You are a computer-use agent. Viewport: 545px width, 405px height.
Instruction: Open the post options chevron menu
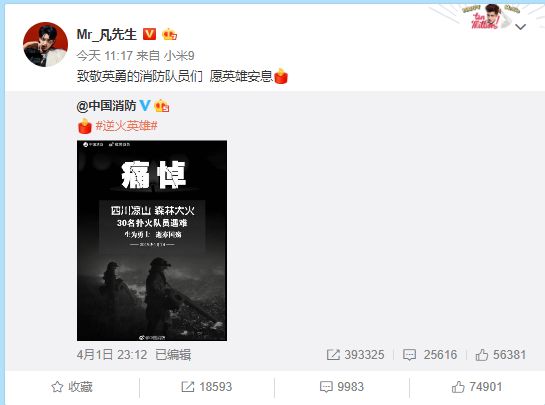point(520,27)
